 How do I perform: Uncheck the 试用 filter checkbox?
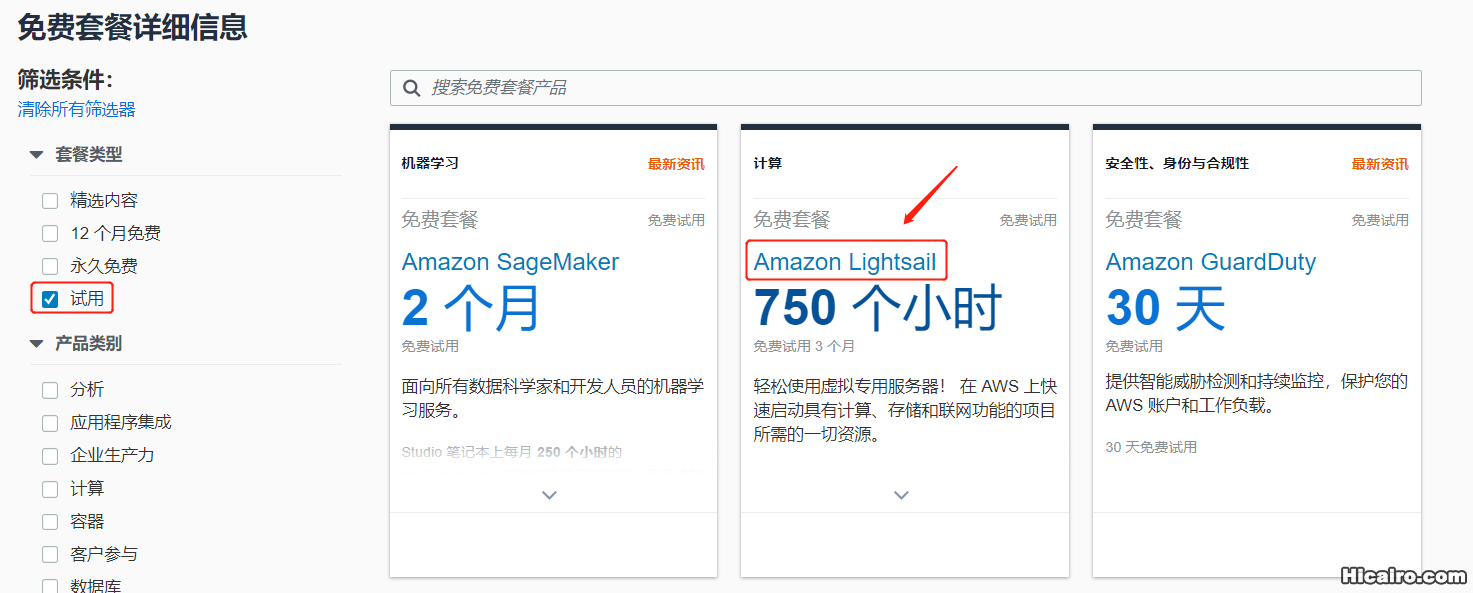(50, 299)
